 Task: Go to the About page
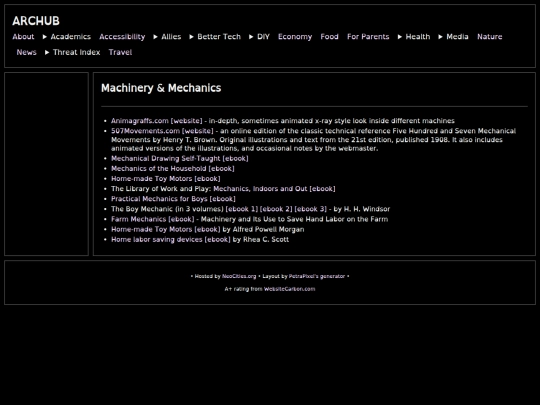click(23, 37)
